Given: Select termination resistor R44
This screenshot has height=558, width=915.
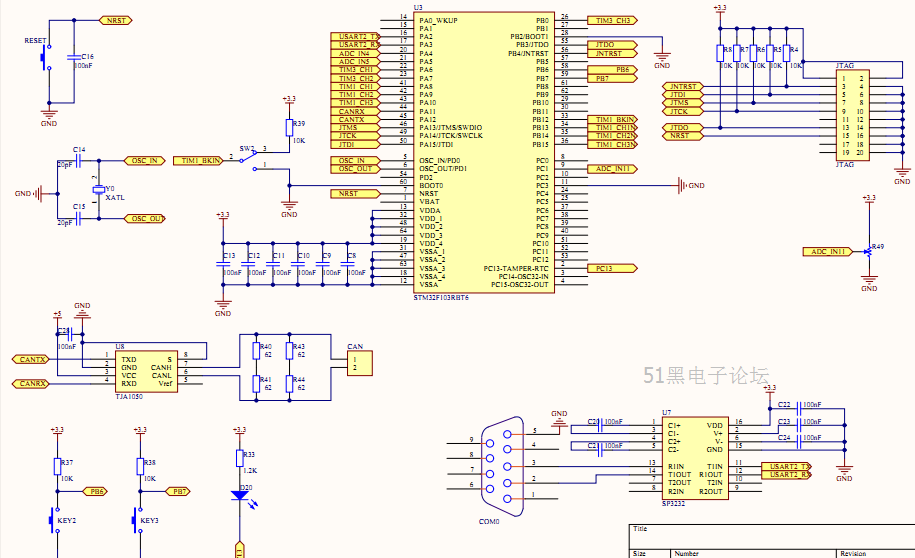Looking at the screenshot, I should click(x=289, y=383).
